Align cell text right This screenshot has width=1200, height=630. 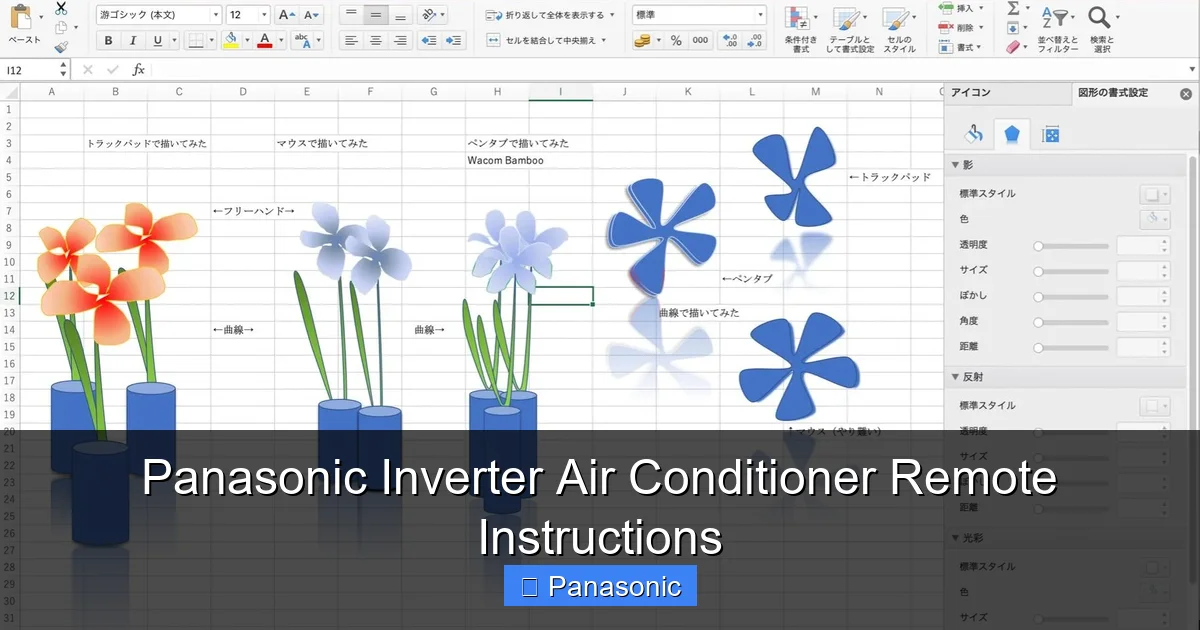[x=400, y=40]
